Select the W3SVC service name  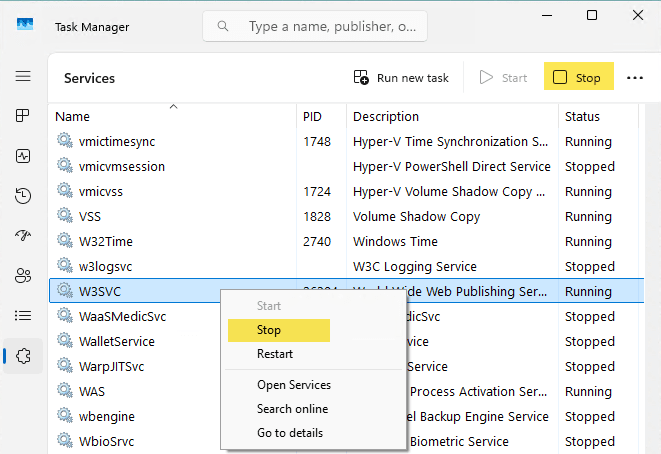(x=100, y=291)
